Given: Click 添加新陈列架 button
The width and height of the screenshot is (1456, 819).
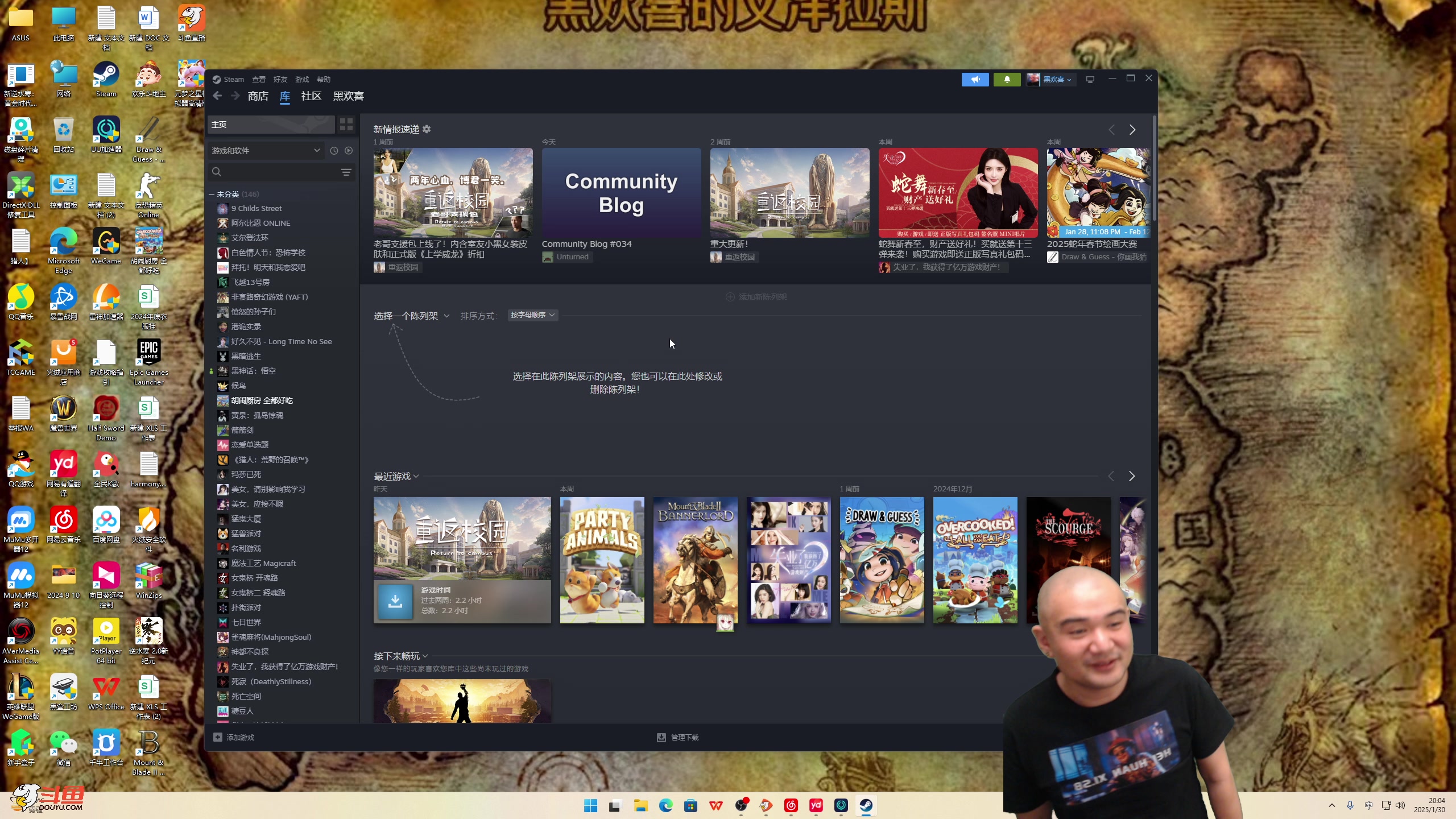Looking at the screenshot, I should click(756, 297).
